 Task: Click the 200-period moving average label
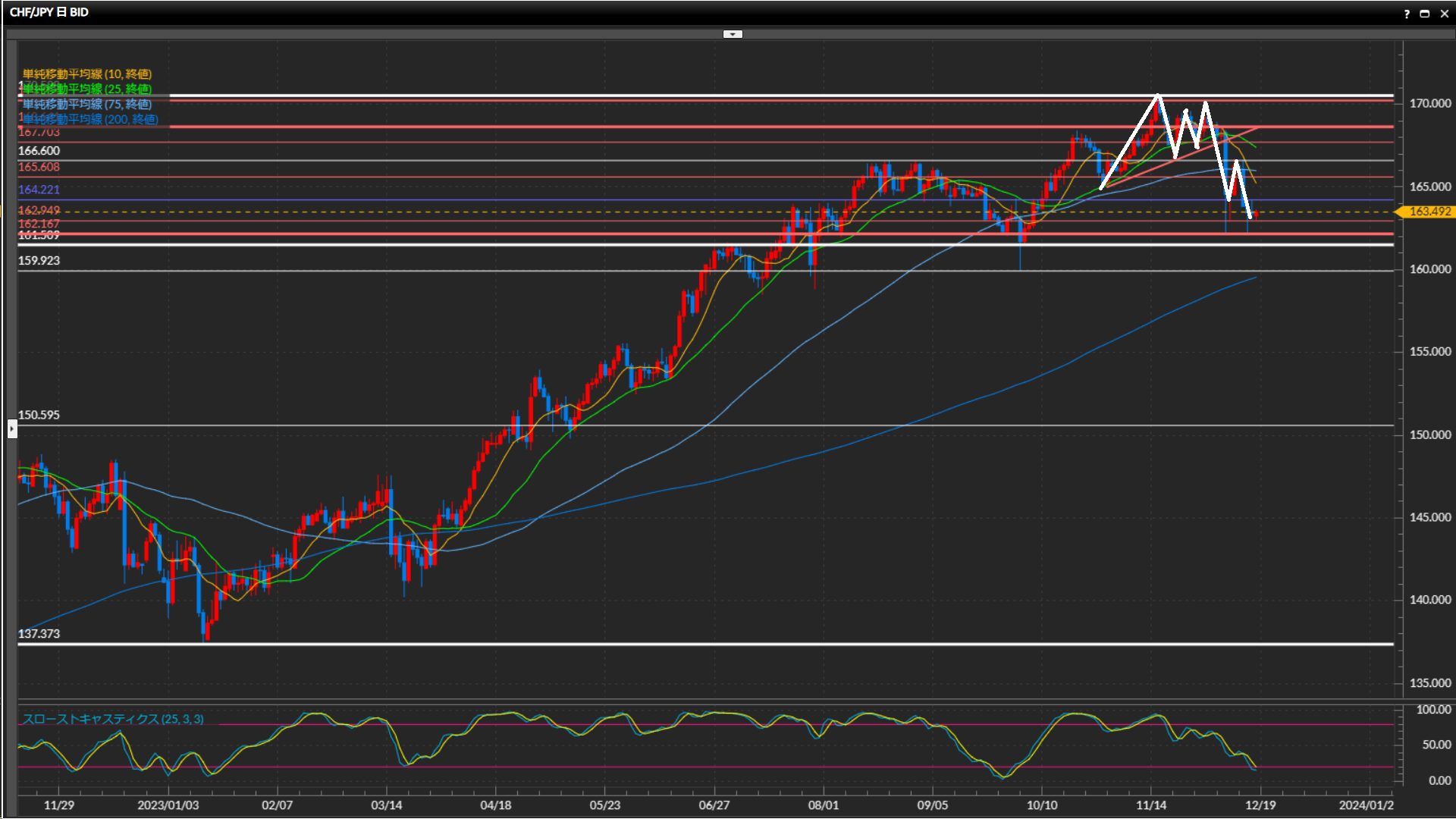[x=90, y=119]
